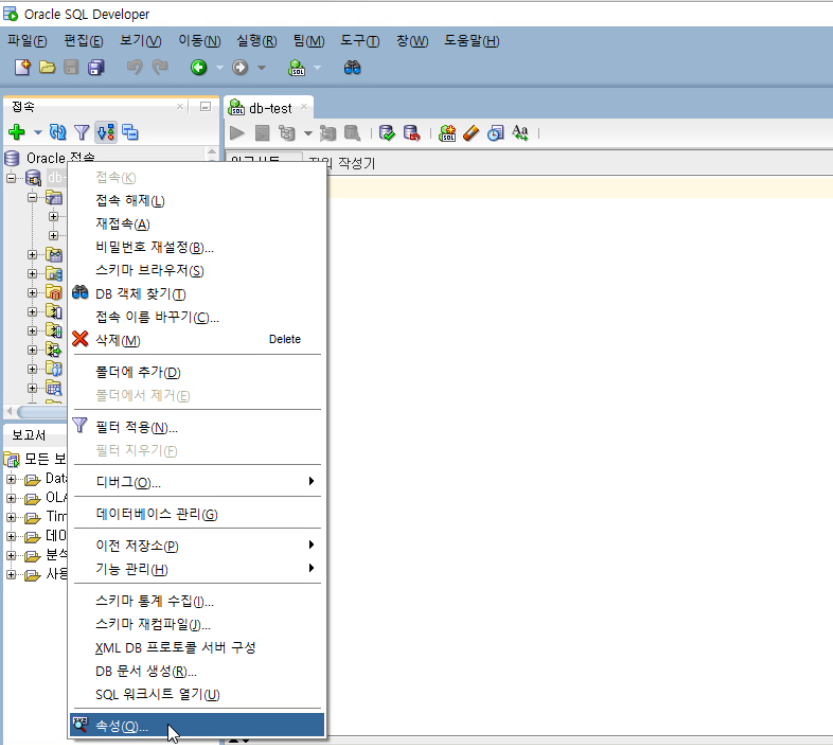The width and height of the screenshot is (833, 745).
Task: Open the 도구(T) menu
Action: point(360,41)
